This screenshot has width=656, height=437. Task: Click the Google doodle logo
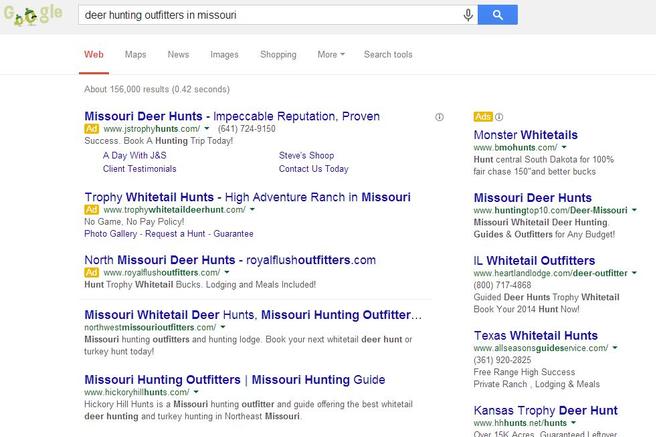pos(33,15)
